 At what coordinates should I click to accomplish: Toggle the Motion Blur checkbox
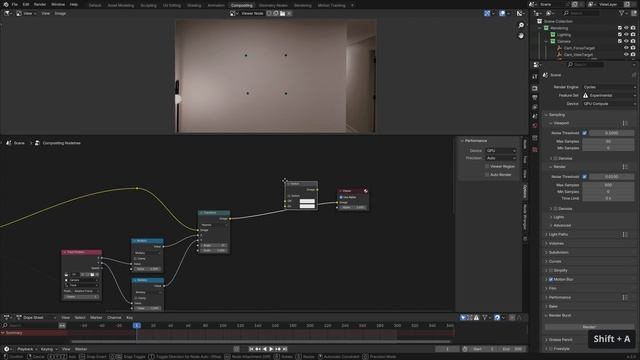(x=551, y=280)
